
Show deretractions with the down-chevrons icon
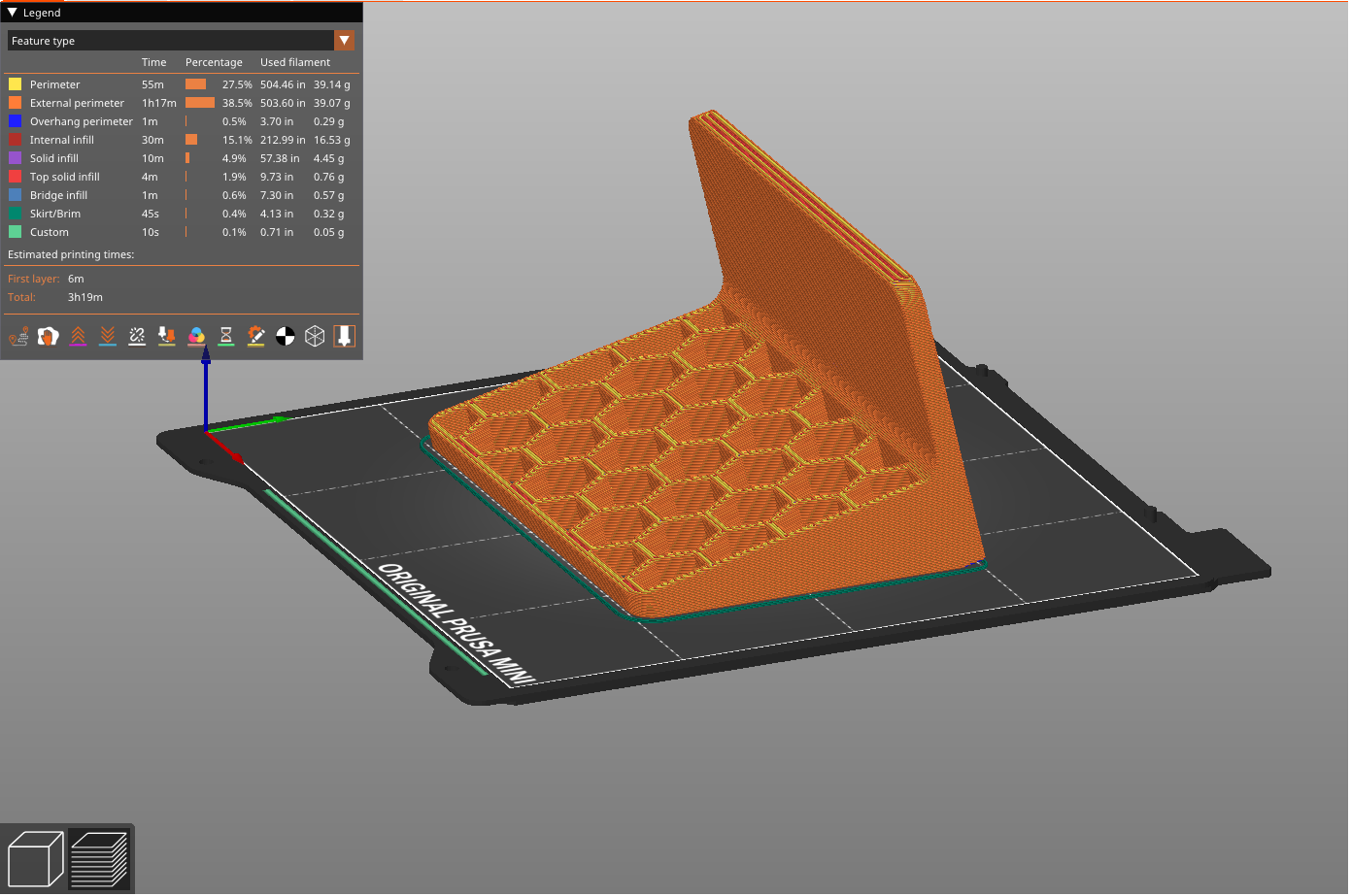[x=108, y=337]
